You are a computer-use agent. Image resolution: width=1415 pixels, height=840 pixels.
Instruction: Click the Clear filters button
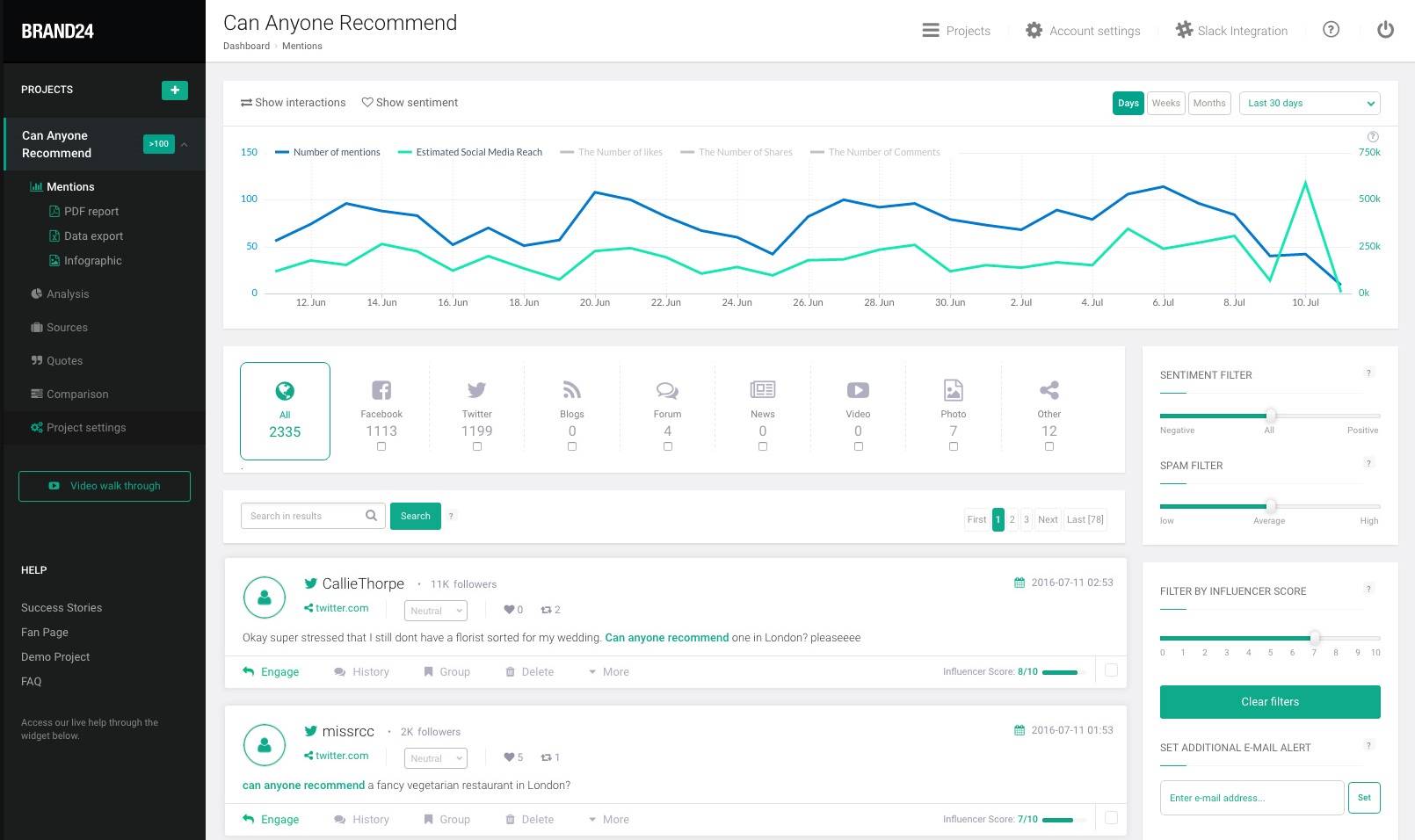pyautogui.click(x=1269, y=701)
